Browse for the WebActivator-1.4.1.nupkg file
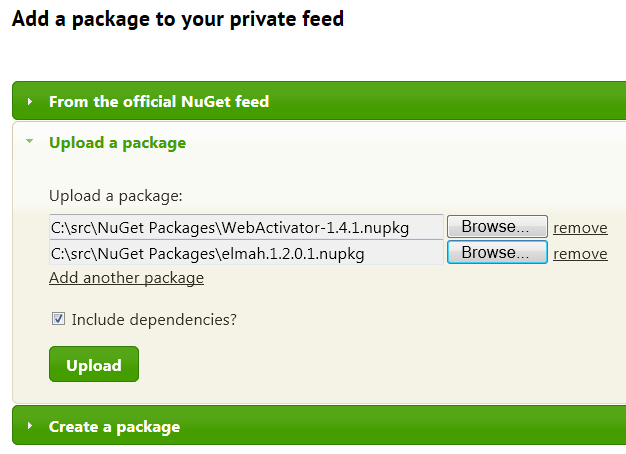Screen dimensions: 626x454 [x=497, y=226]
